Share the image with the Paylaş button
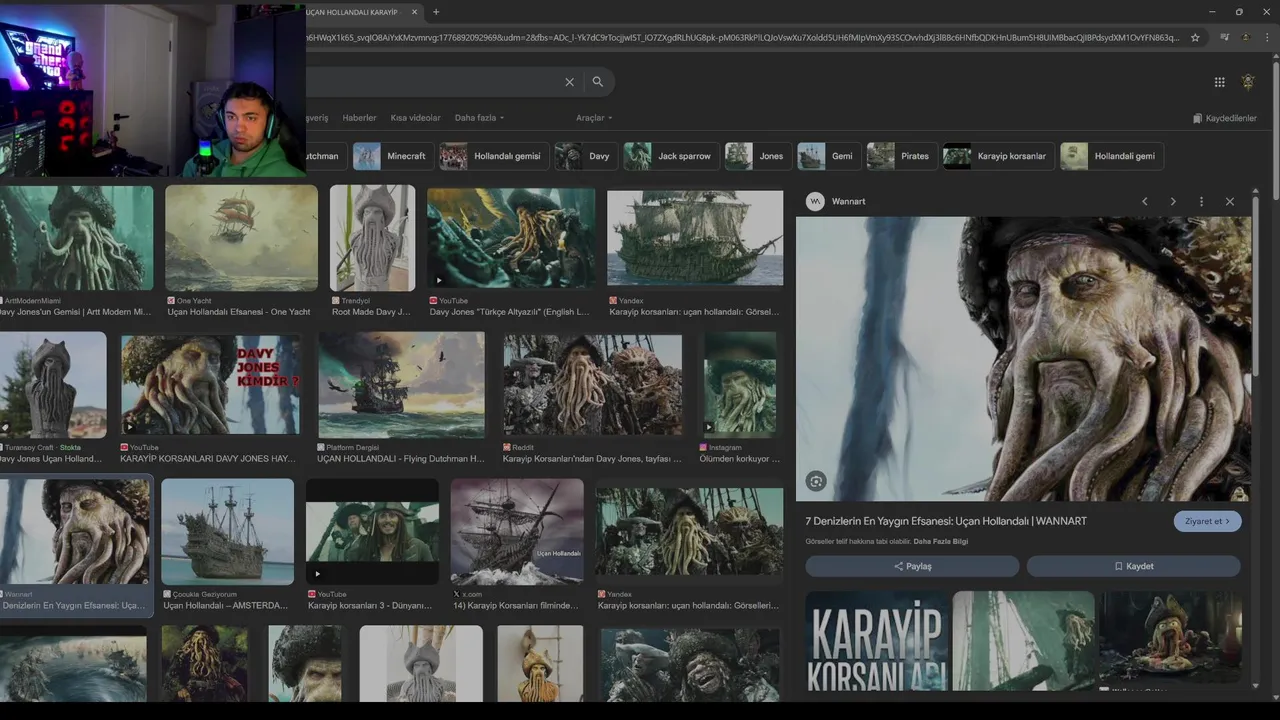1280x720 pixels. pyautogui.click(x=912, y=566)
